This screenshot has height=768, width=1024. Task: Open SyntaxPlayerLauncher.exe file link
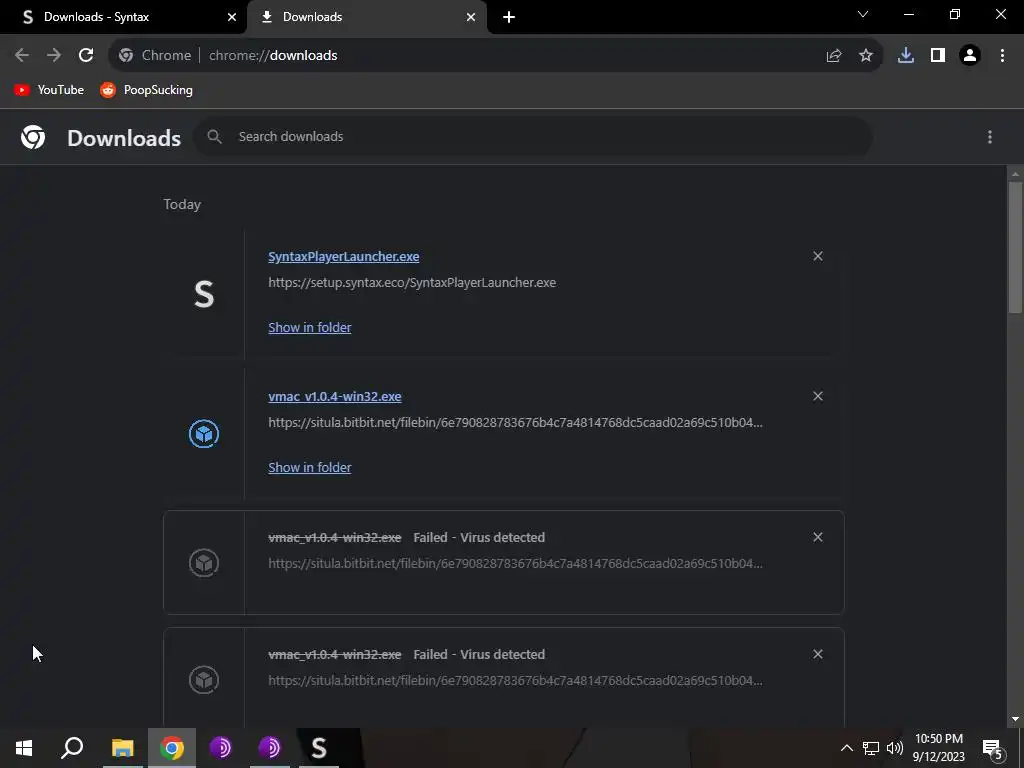[x=344, y=257]
